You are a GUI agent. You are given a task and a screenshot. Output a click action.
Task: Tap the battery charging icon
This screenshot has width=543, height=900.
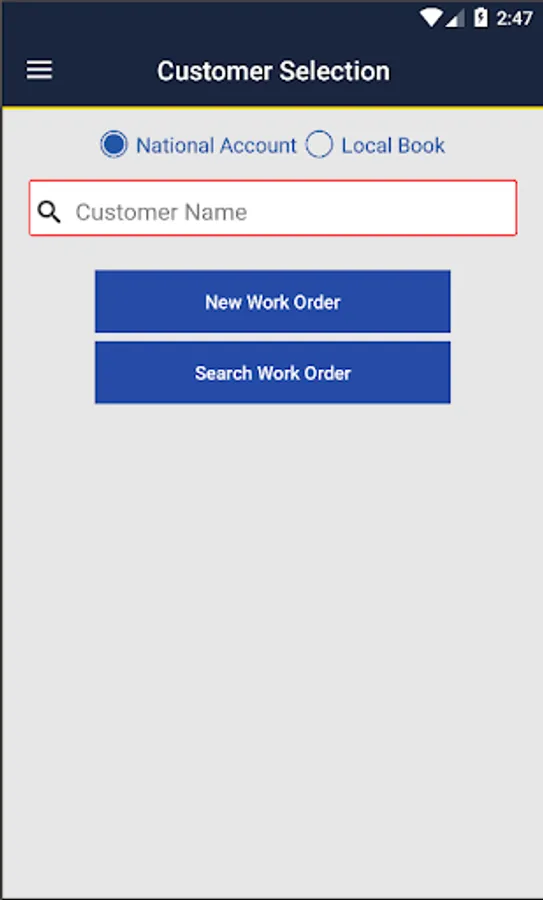click(x=480, y=18)
